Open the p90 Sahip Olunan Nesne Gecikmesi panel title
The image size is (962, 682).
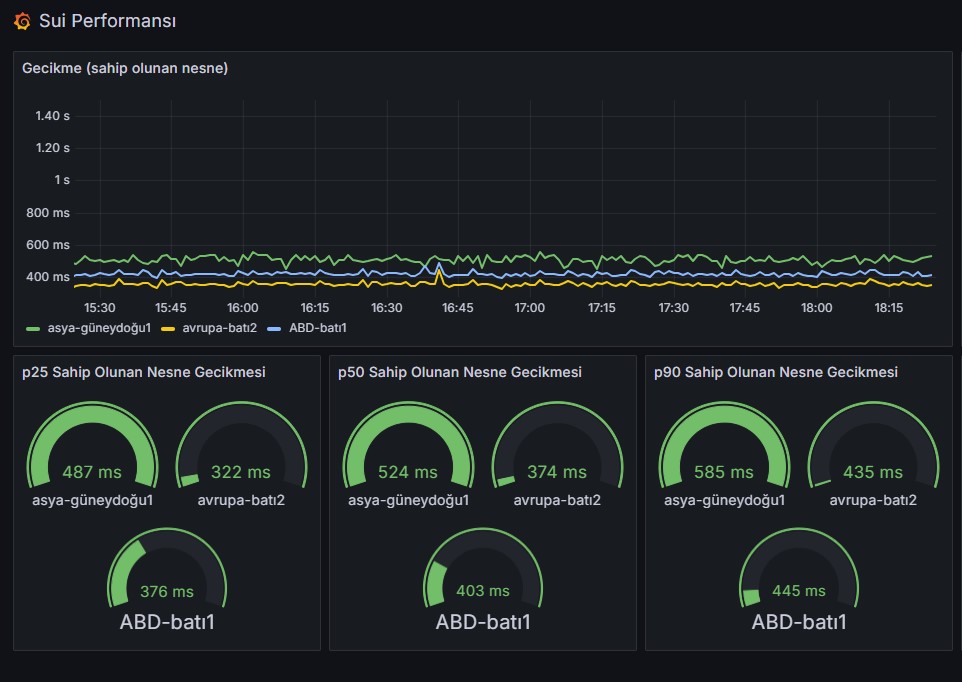point(775,372)
